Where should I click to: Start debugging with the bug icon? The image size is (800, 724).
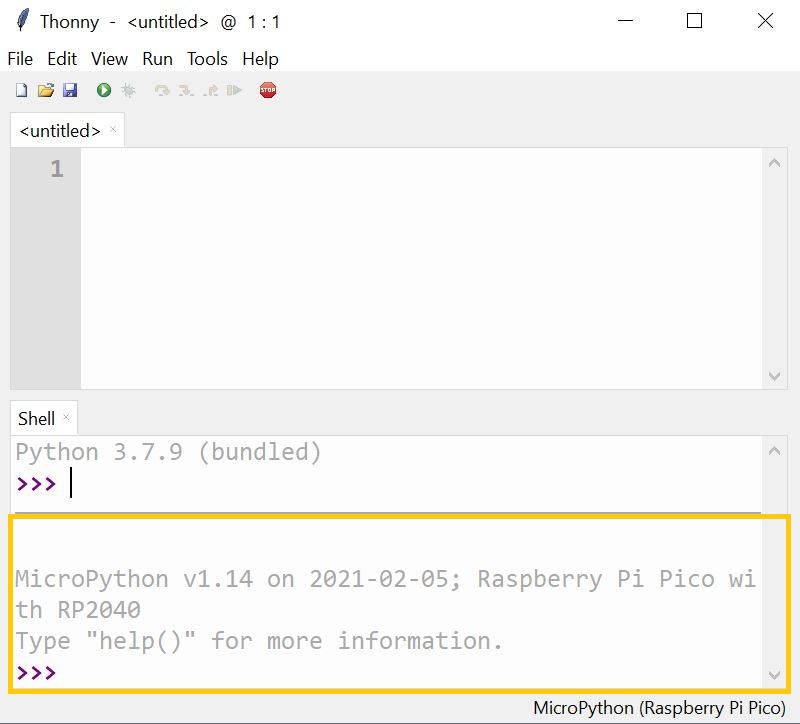[x=128, y=91]
